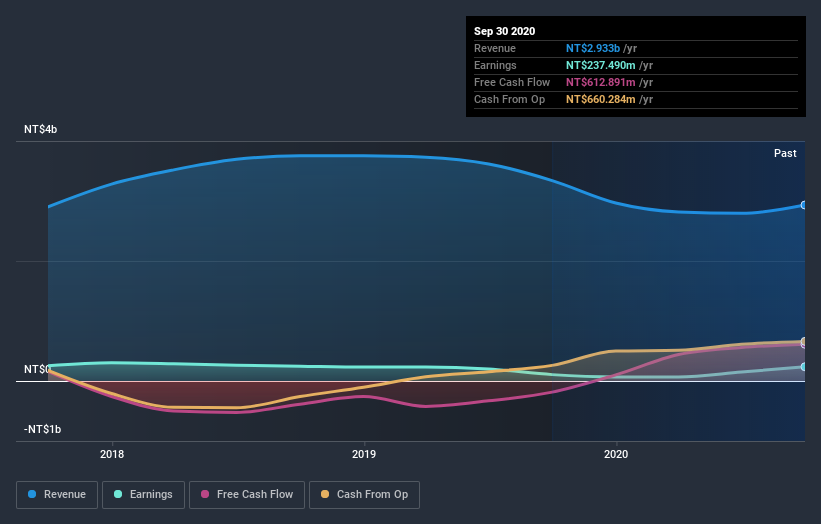Click the NT$660.284m cash from op value
This screenshot has width=821, height=524.
[x=601, y=99]
